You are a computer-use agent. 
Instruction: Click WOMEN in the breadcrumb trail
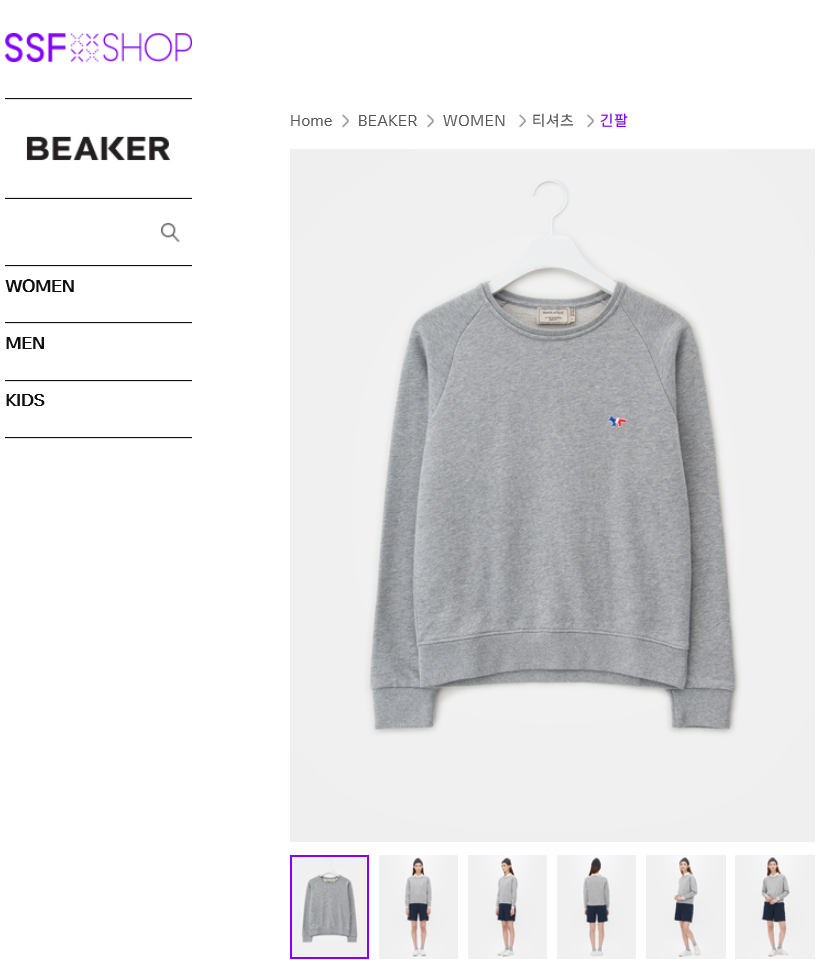pos(474,121)
